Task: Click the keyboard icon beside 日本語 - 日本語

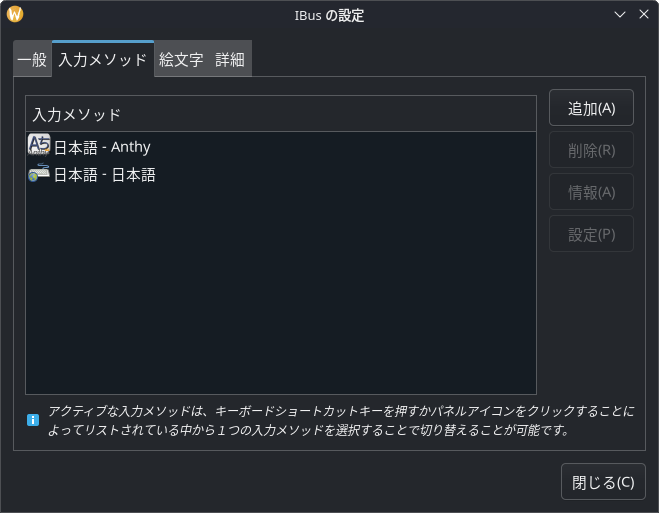Action: pos(39,173)
